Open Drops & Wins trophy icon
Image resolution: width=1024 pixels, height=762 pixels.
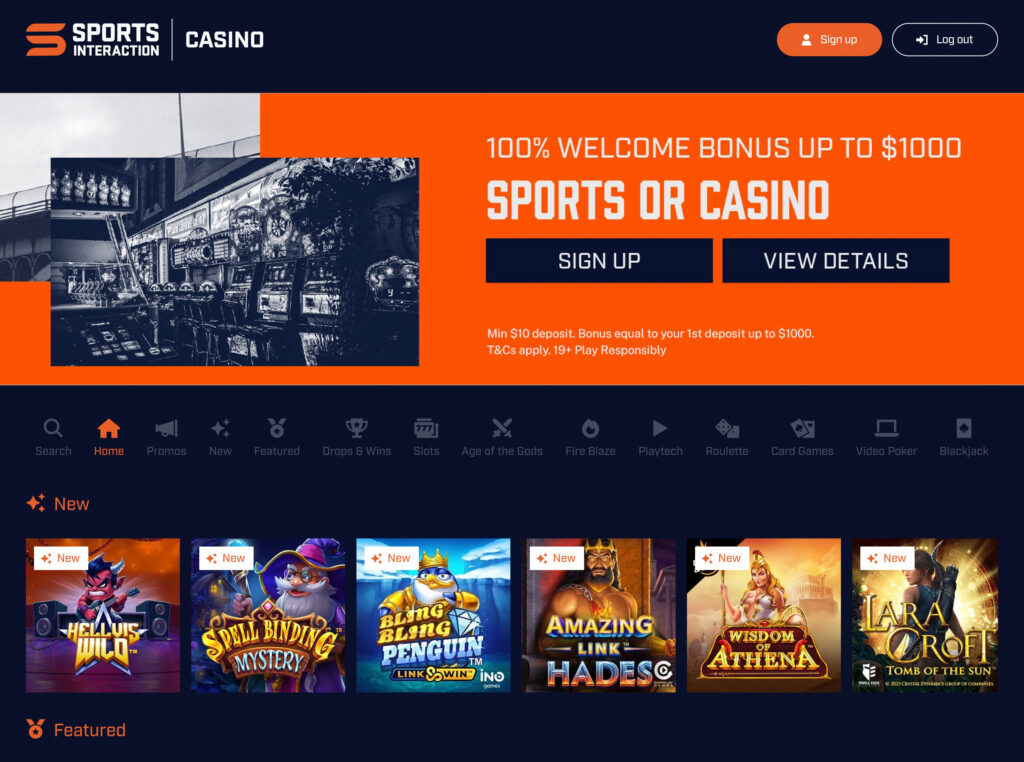[357, 428]
